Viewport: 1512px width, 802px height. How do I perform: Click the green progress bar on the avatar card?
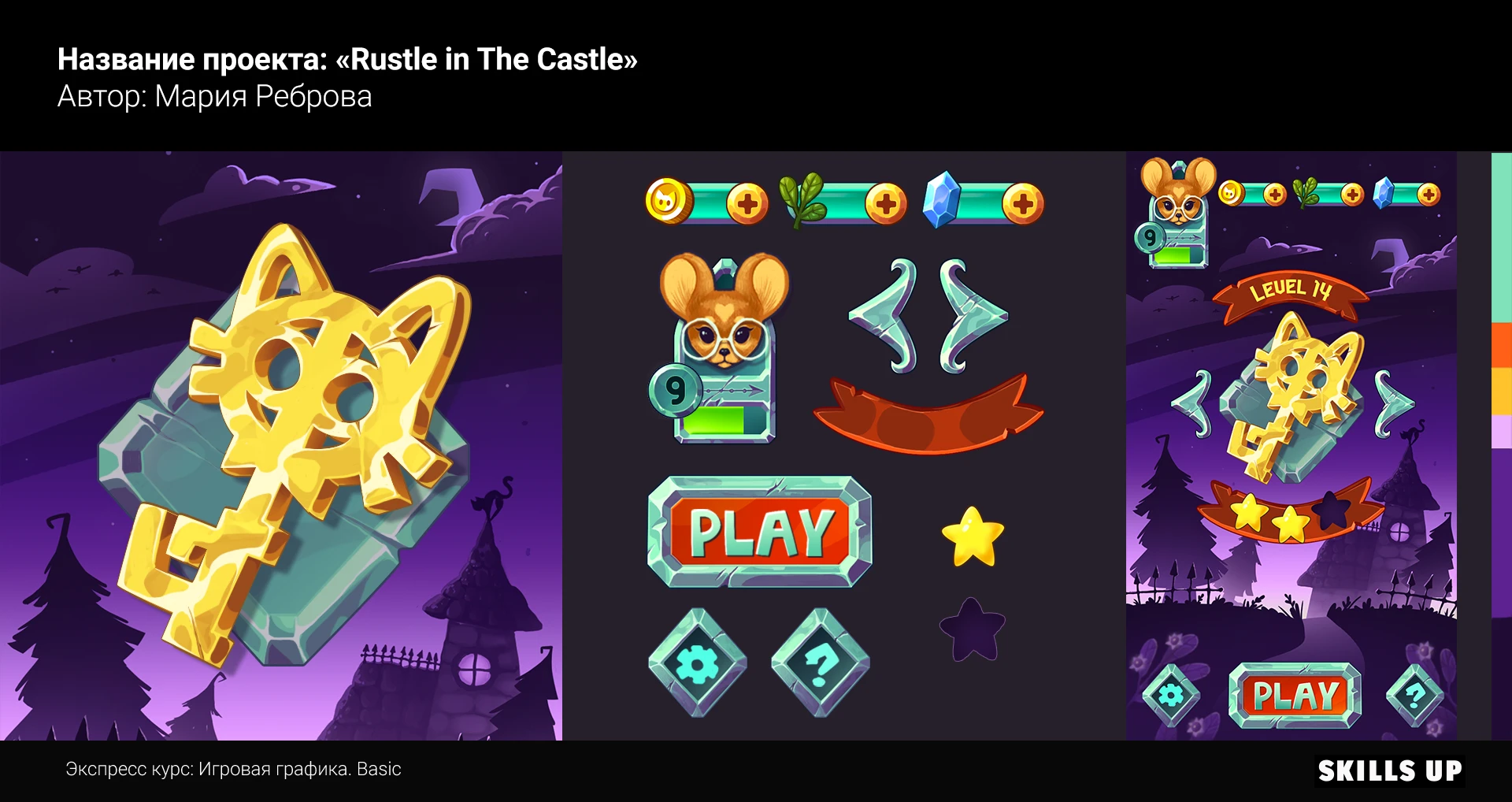click(x=713, y=419)
